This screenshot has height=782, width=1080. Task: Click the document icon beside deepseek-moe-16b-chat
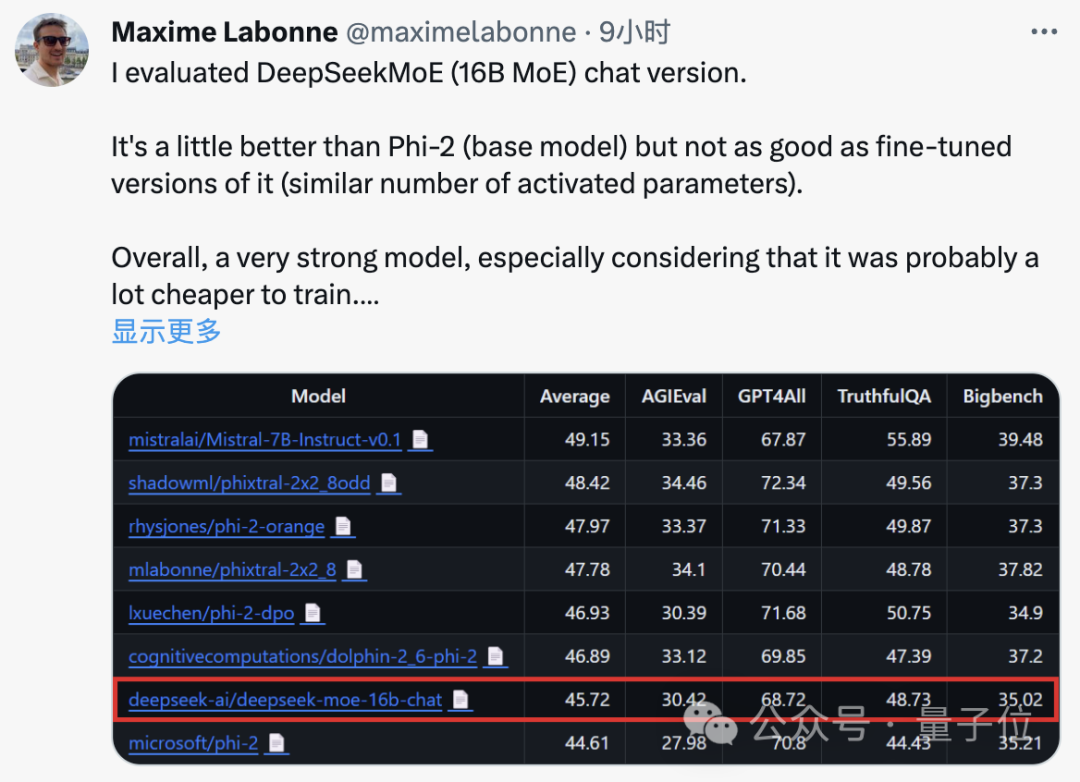460,700
